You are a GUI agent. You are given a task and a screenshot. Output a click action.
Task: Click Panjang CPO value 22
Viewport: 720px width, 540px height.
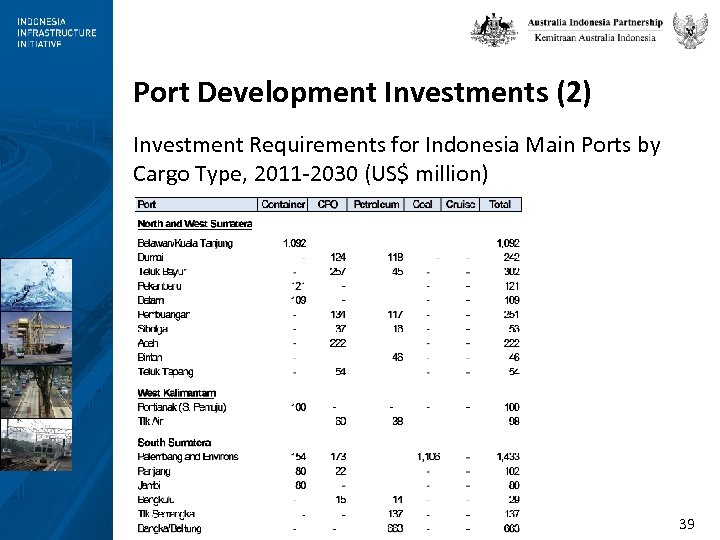(340, 471)
